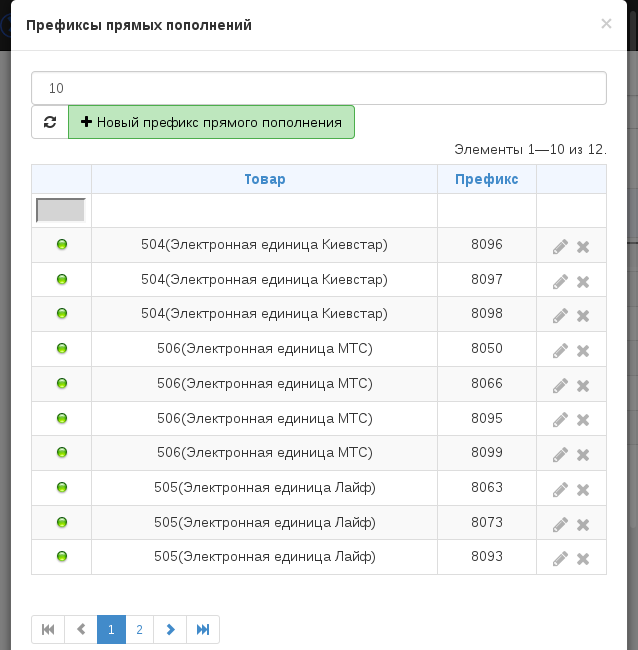This screenshot has height=650, width=638.
Task: Click the Товар filter cell
Action: pos(264,210)
